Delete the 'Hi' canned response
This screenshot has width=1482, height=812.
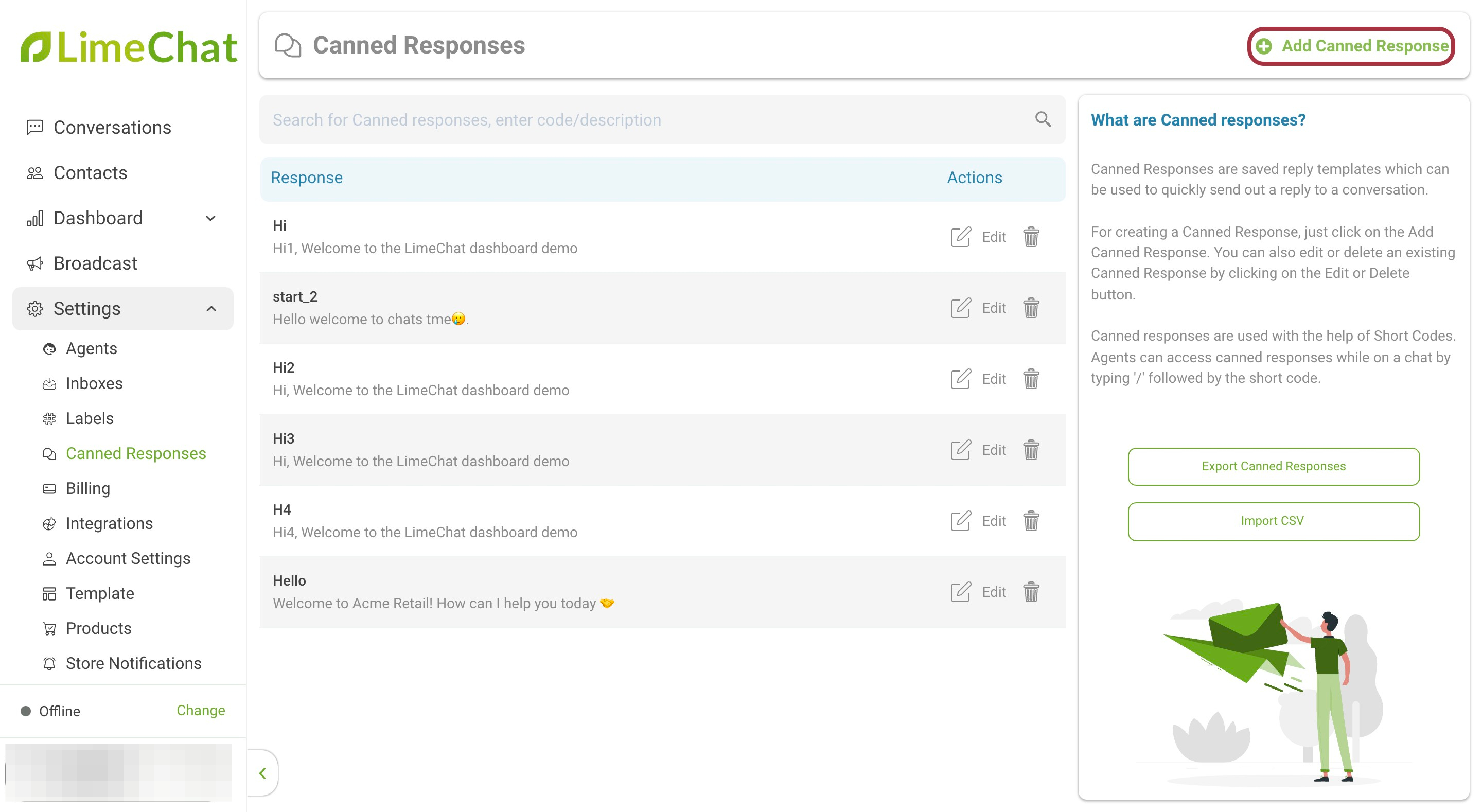click(1031, 237)
